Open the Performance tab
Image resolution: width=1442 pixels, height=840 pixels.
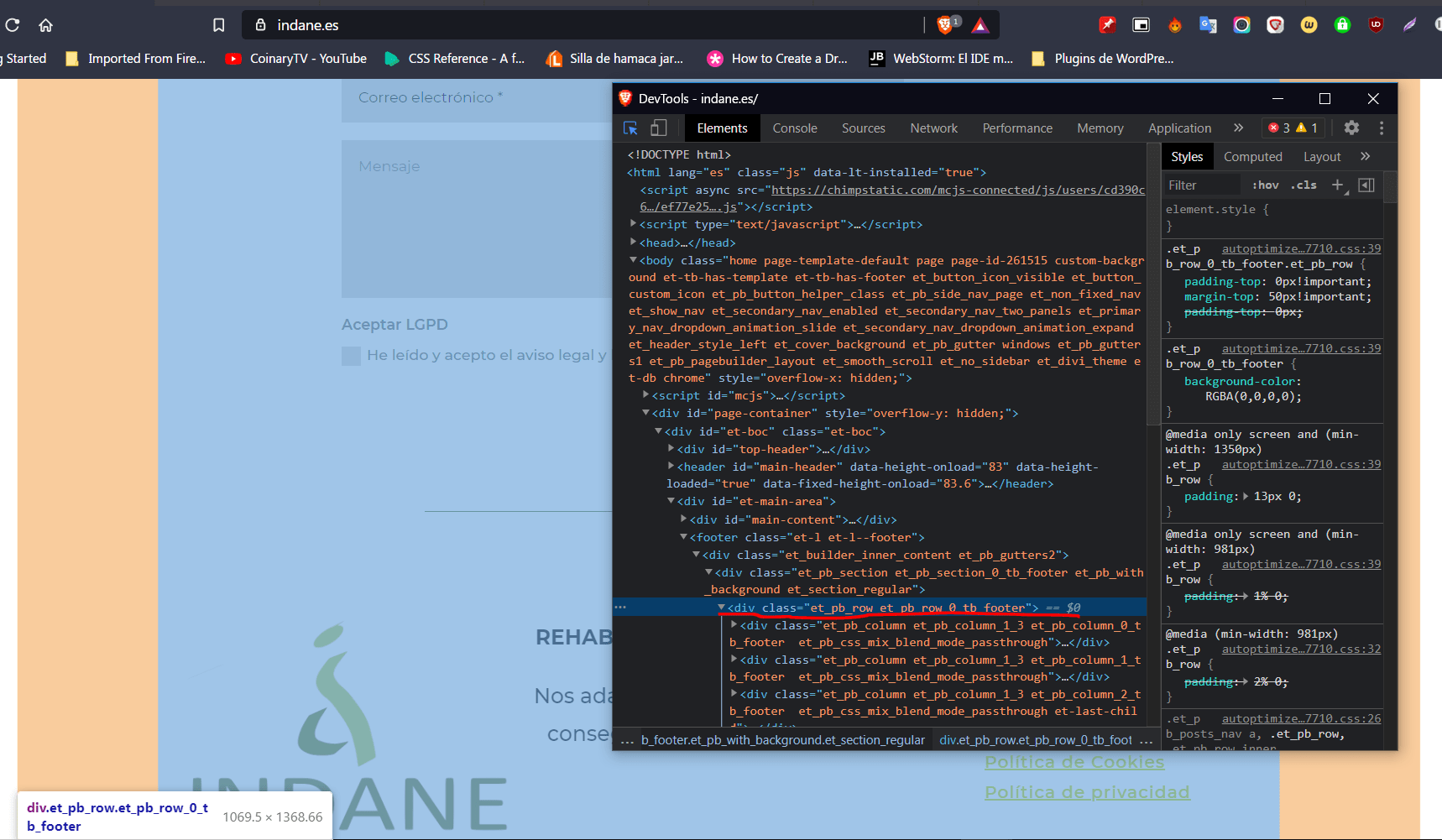pyautogui.click(x=1017, y=128)
